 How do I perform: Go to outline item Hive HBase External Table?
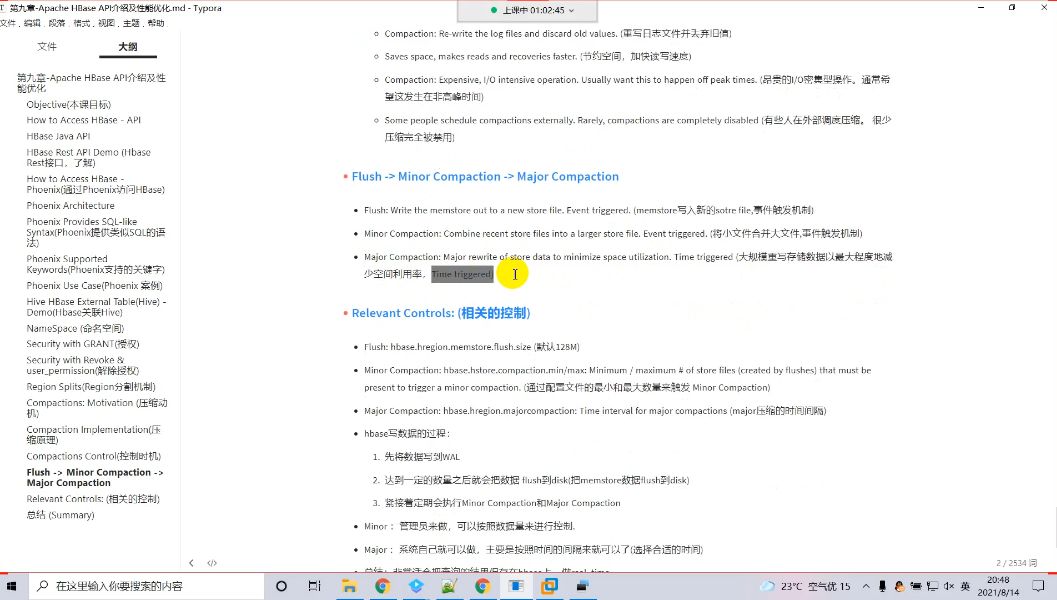point(96,307)
